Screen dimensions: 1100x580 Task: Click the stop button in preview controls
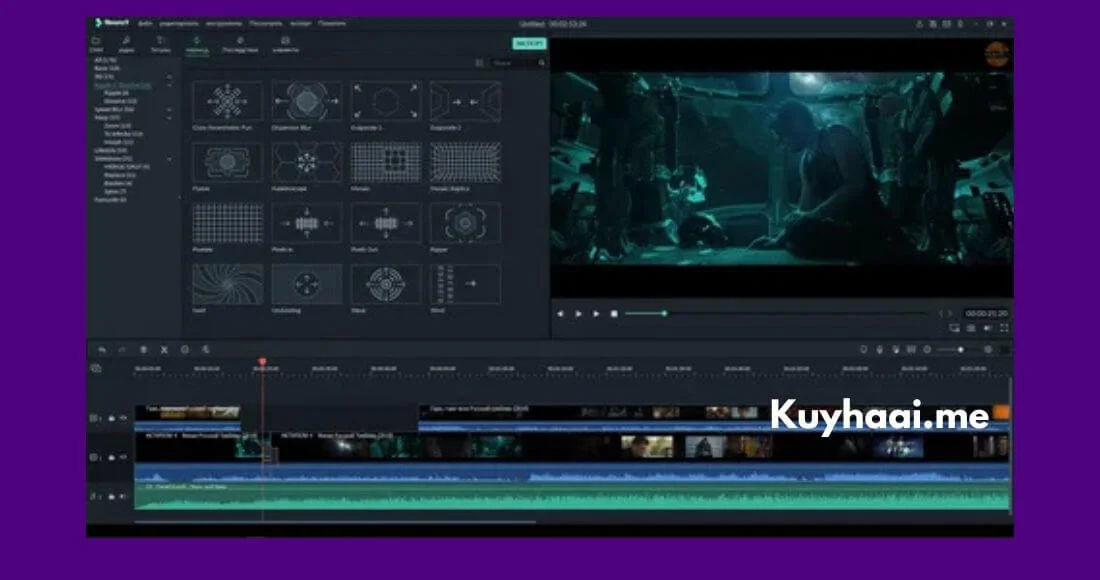tap(614, 313)
